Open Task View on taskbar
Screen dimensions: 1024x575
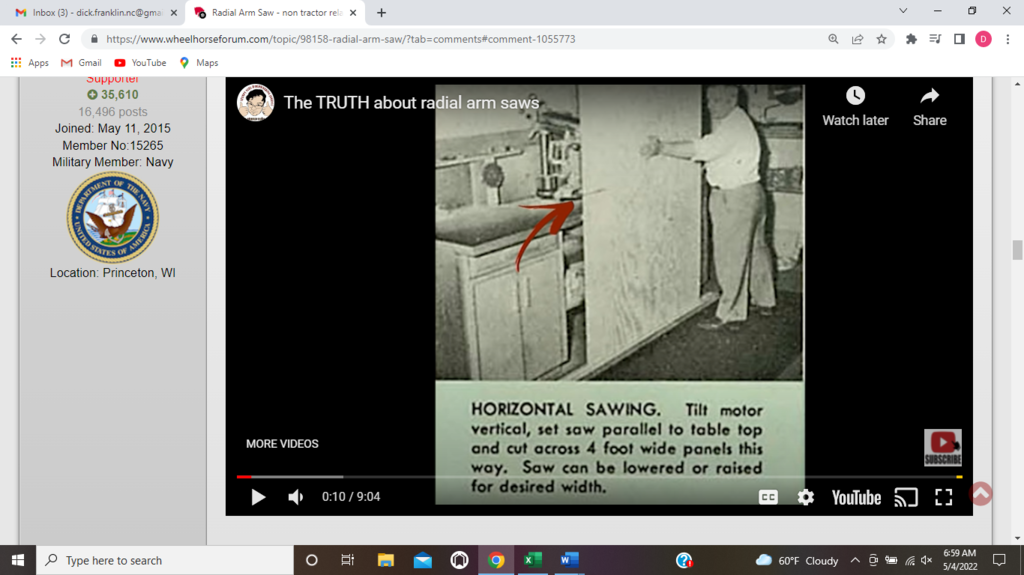pyautogui.click(x=347, y=560)
